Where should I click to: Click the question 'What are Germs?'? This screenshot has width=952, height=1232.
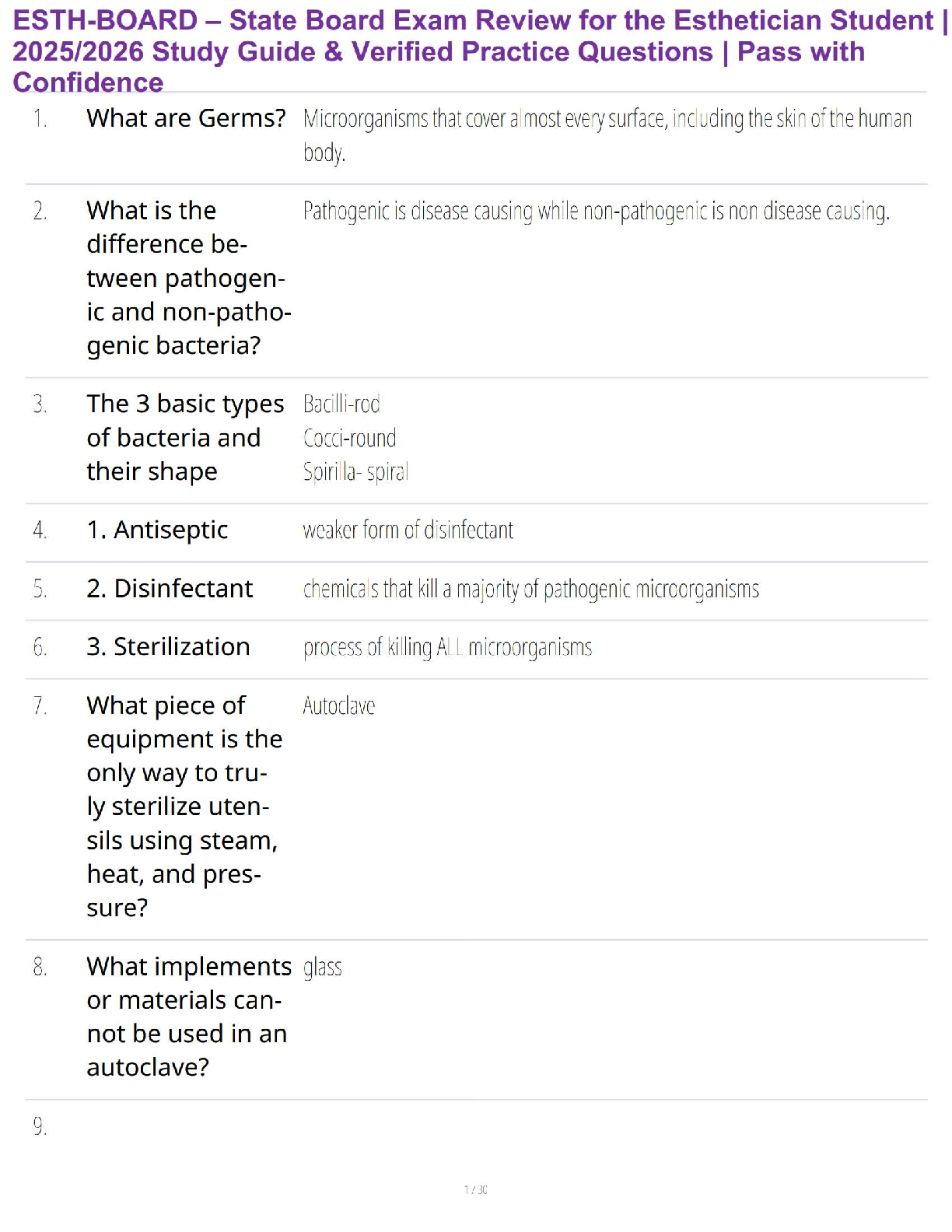point(186,118)
